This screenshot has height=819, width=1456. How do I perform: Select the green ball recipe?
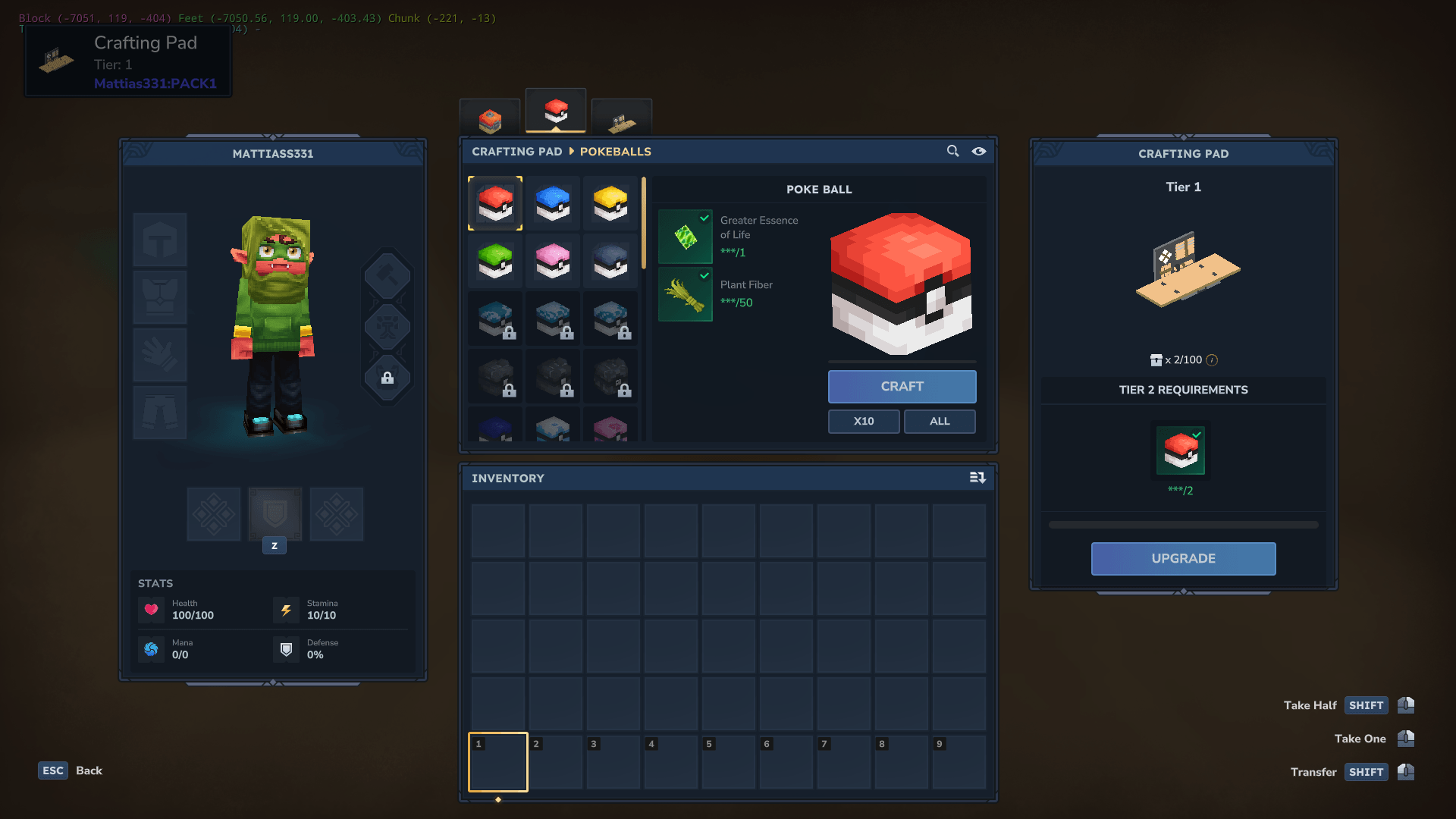coord(495,261)
